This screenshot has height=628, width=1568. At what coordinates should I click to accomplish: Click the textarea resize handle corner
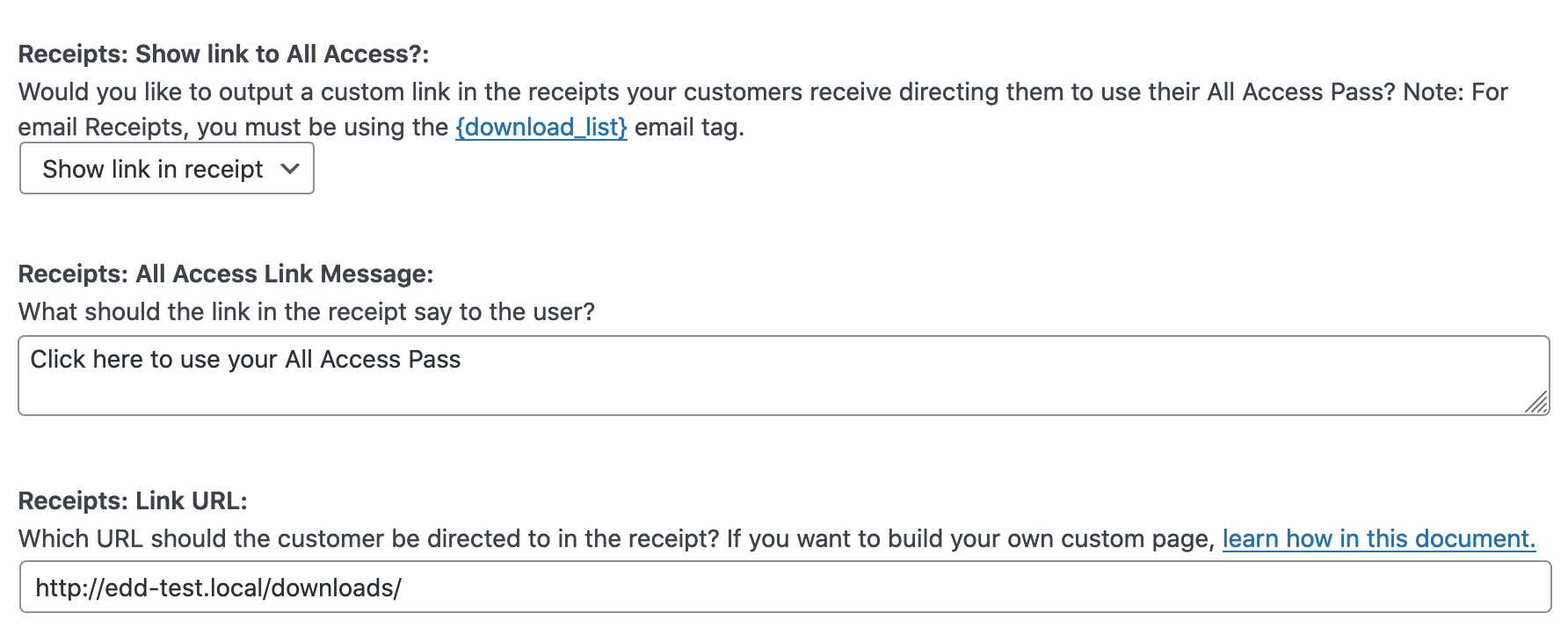1536,404
